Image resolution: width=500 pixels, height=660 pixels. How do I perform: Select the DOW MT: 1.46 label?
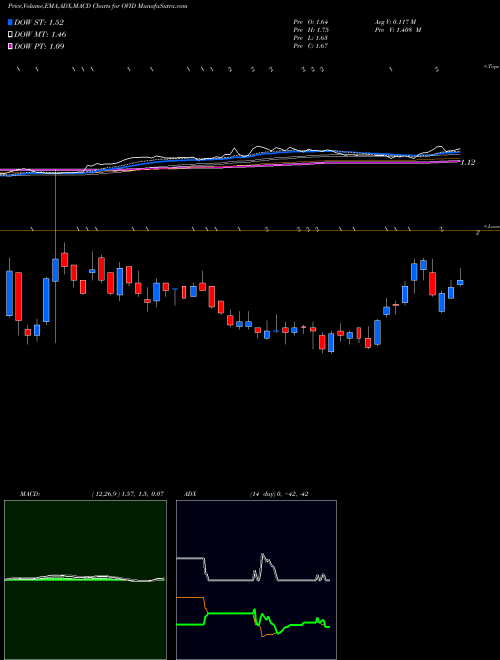pyautogui.click(x=40, y=35)
